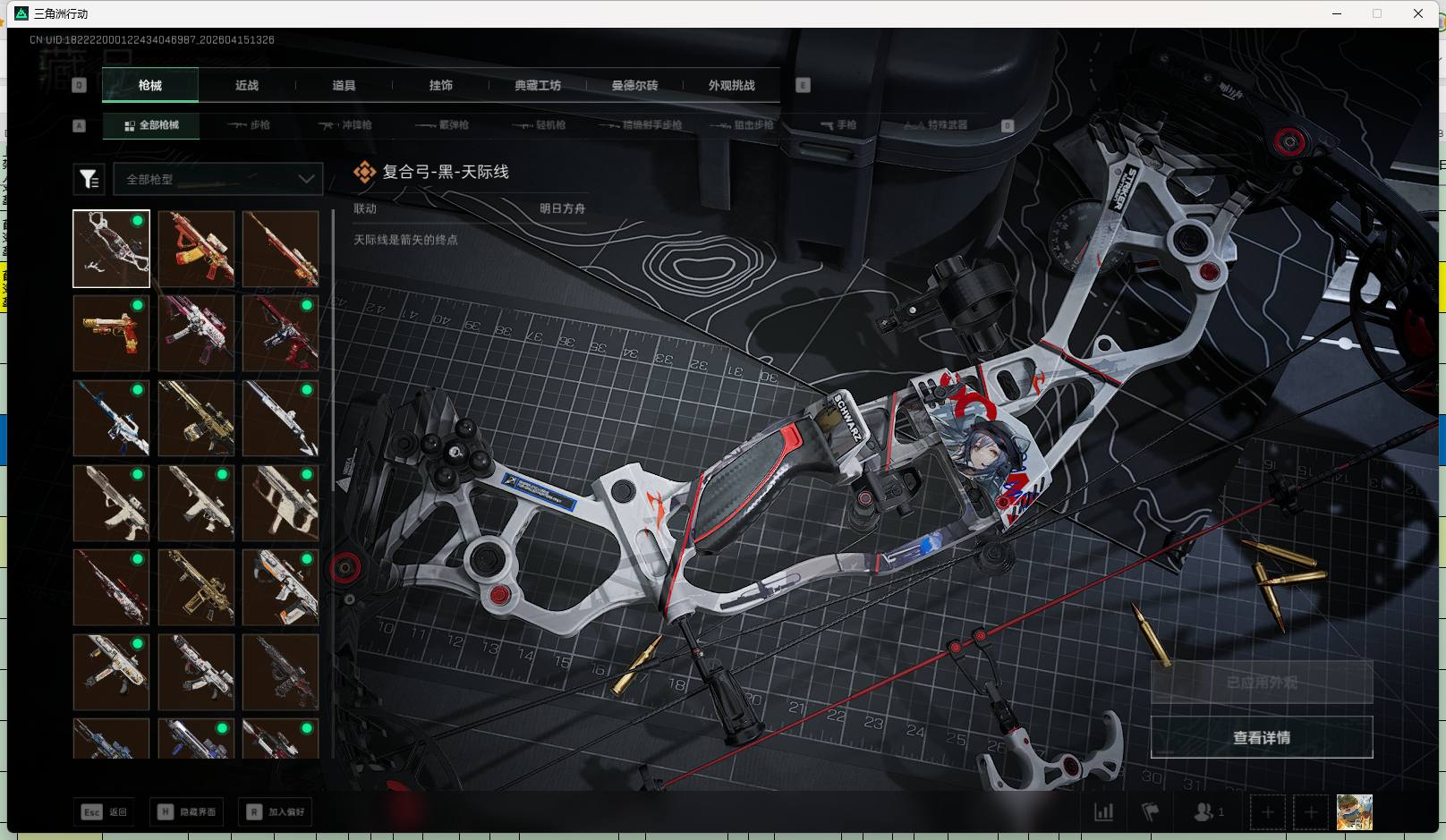The width and height of the screenshot is (1446, 840).
Task: Filter by 精确射手步枪 category
Action: point(641,125)
